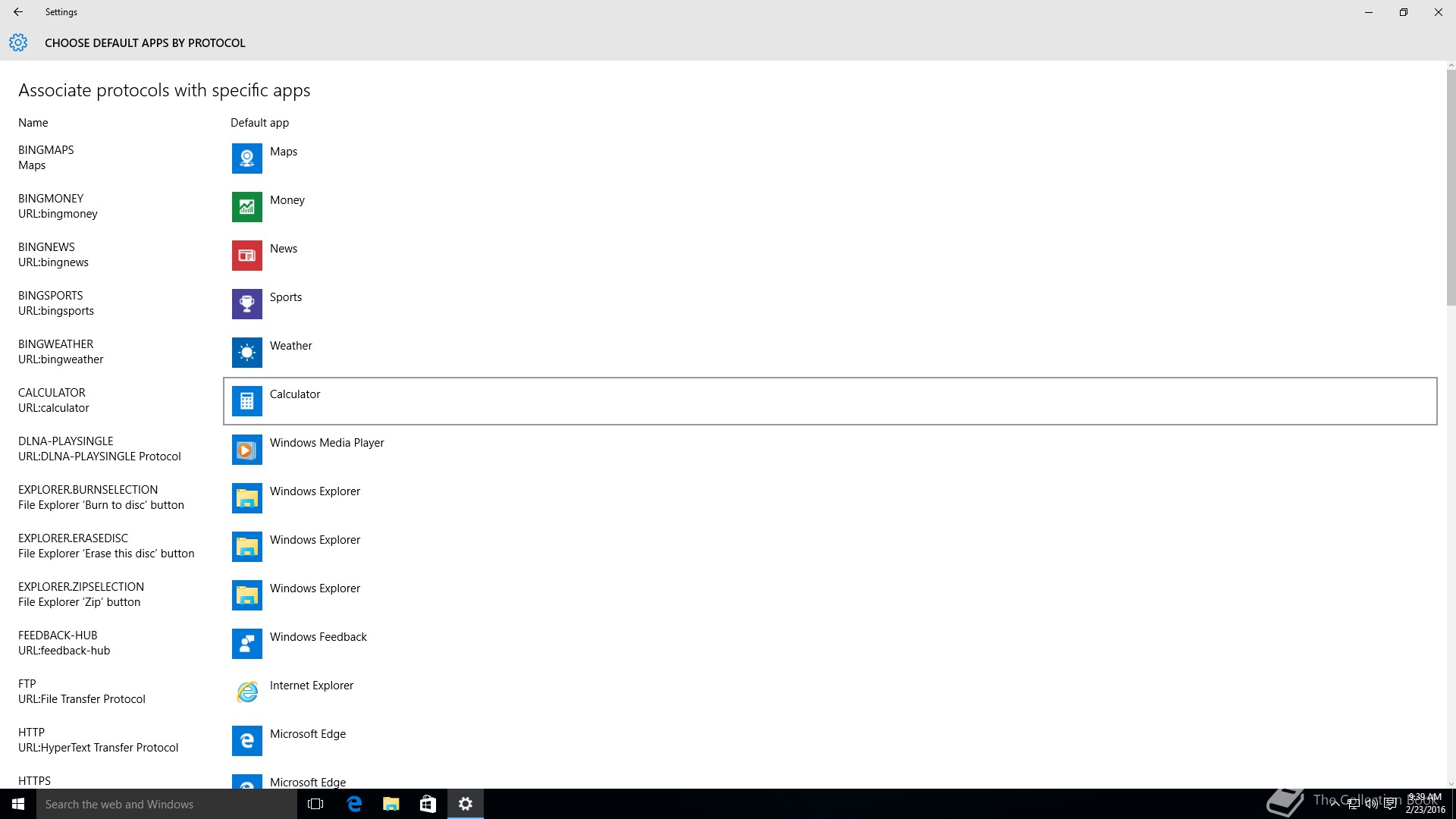Go back with the Settings back arrow
This screenshot has height=819, width=1456.
coord(18,12)
